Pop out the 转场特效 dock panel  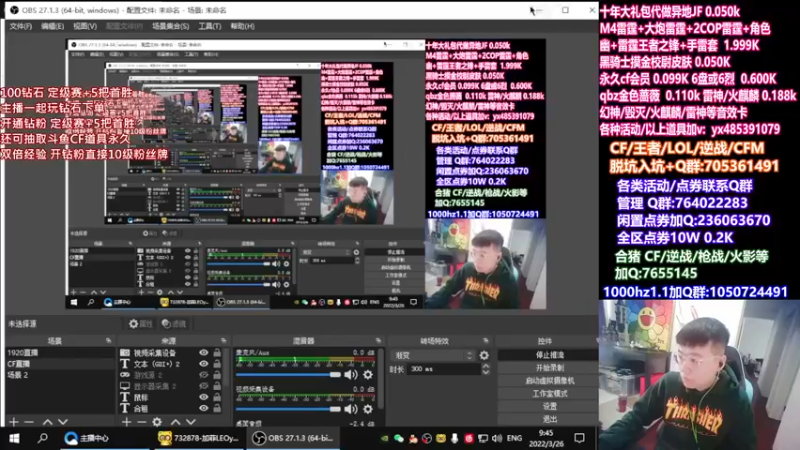[486, 340]
